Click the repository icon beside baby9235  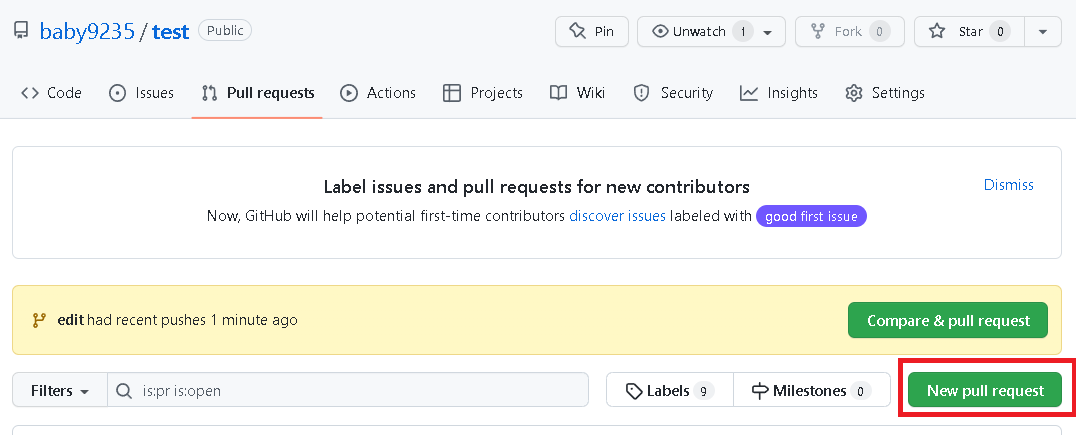[x=21, y=31]
